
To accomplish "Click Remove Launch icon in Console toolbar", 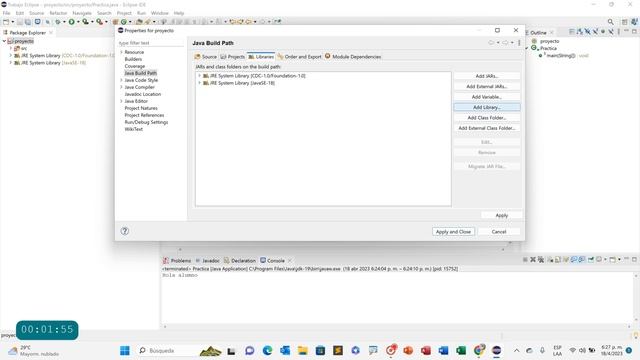I will [533, 260].
